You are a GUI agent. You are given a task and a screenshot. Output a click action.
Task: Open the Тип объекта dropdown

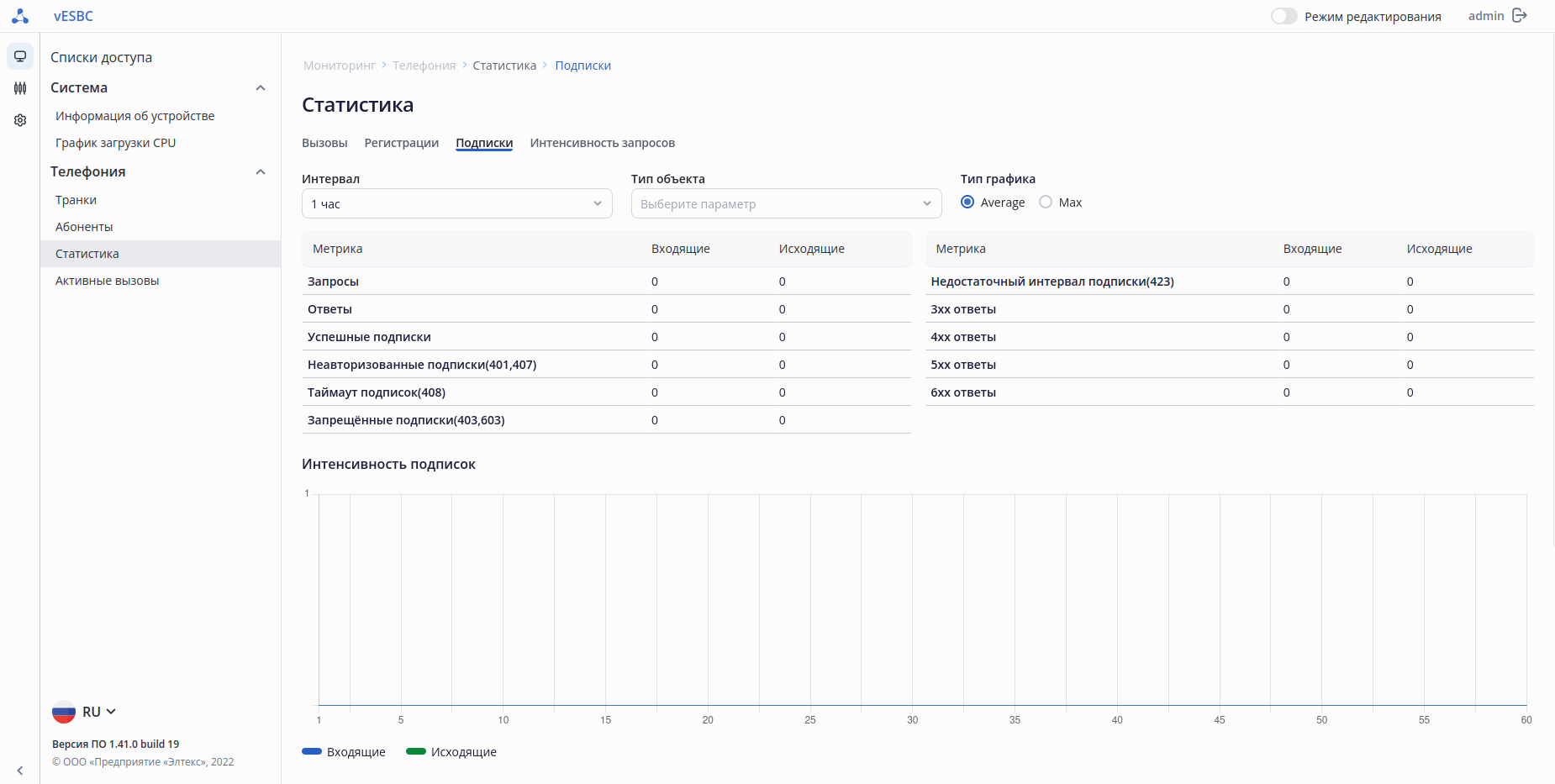click(786, 203)
